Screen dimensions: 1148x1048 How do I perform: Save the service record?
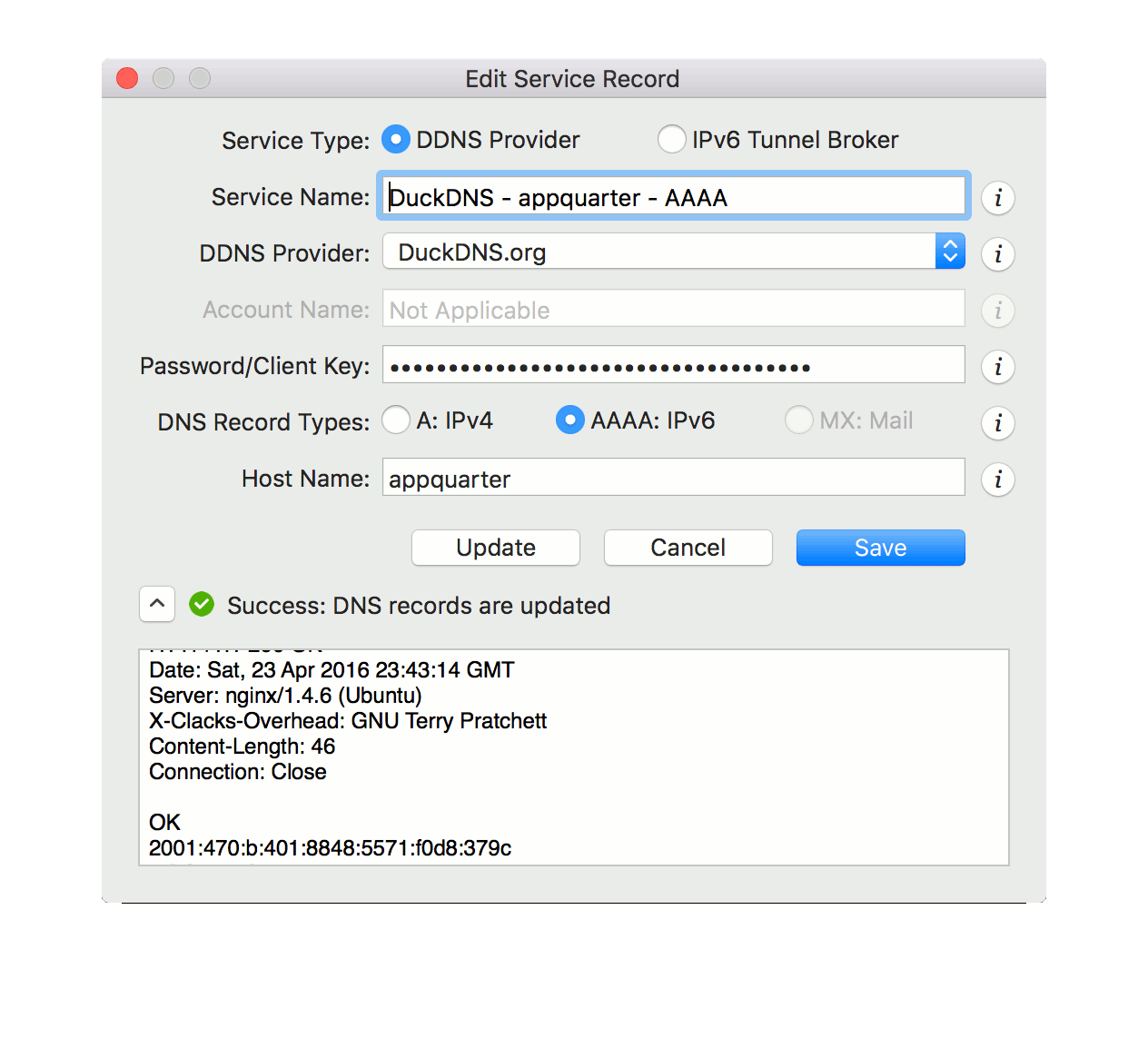coord(880,548)
